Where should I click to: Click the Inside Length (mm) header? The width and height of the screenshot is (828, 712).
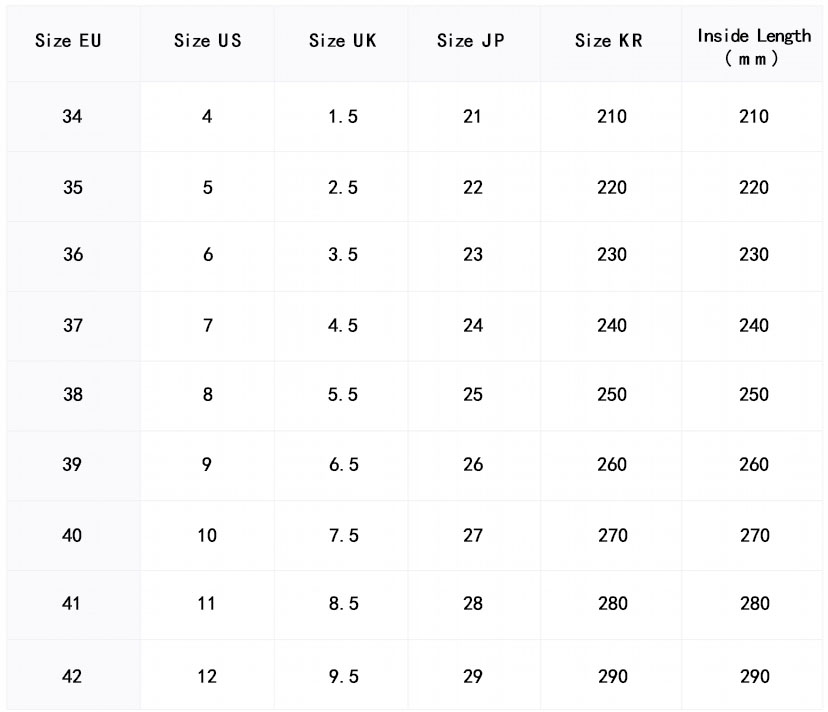753,46
